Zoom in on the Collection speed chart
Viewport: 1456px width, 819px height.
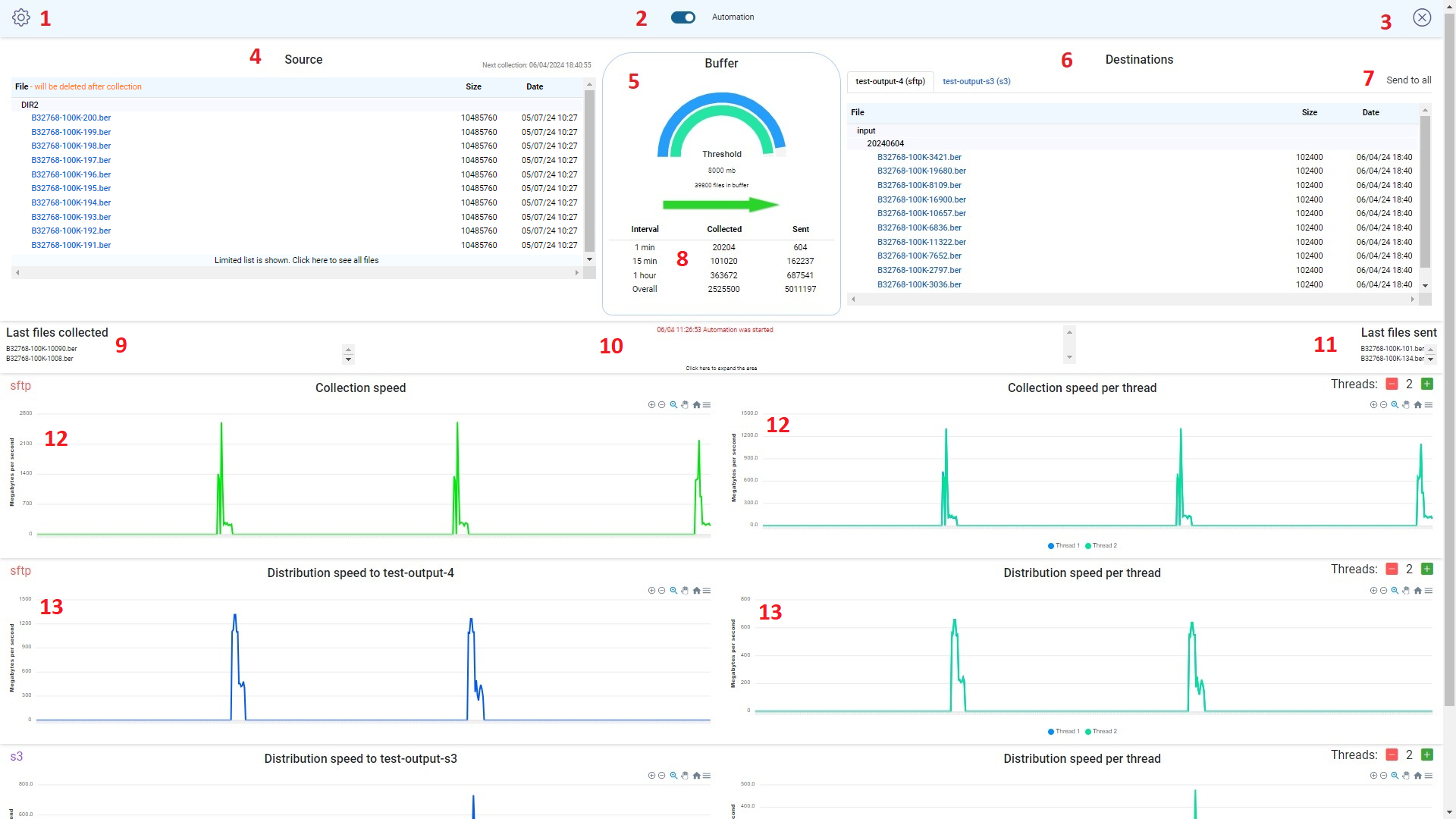tap(651, 405)
